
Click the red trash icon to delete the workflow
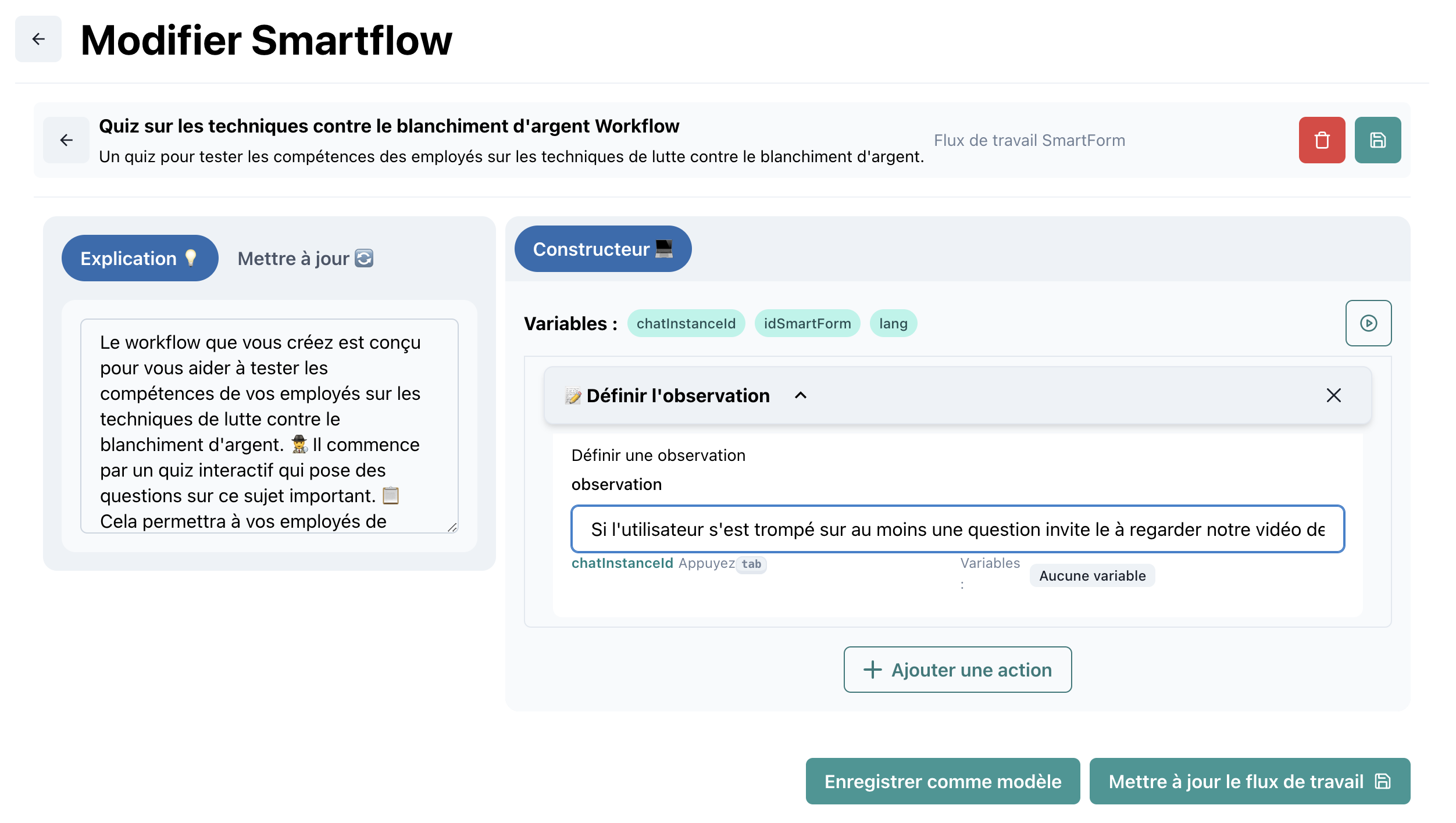(x=1321, y=139)
